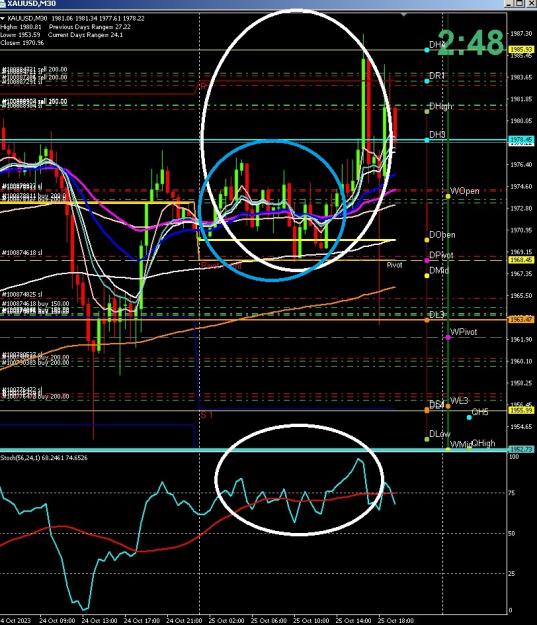
Task: Click the green DLow marker dot
Action: click(x=427, y=439)
